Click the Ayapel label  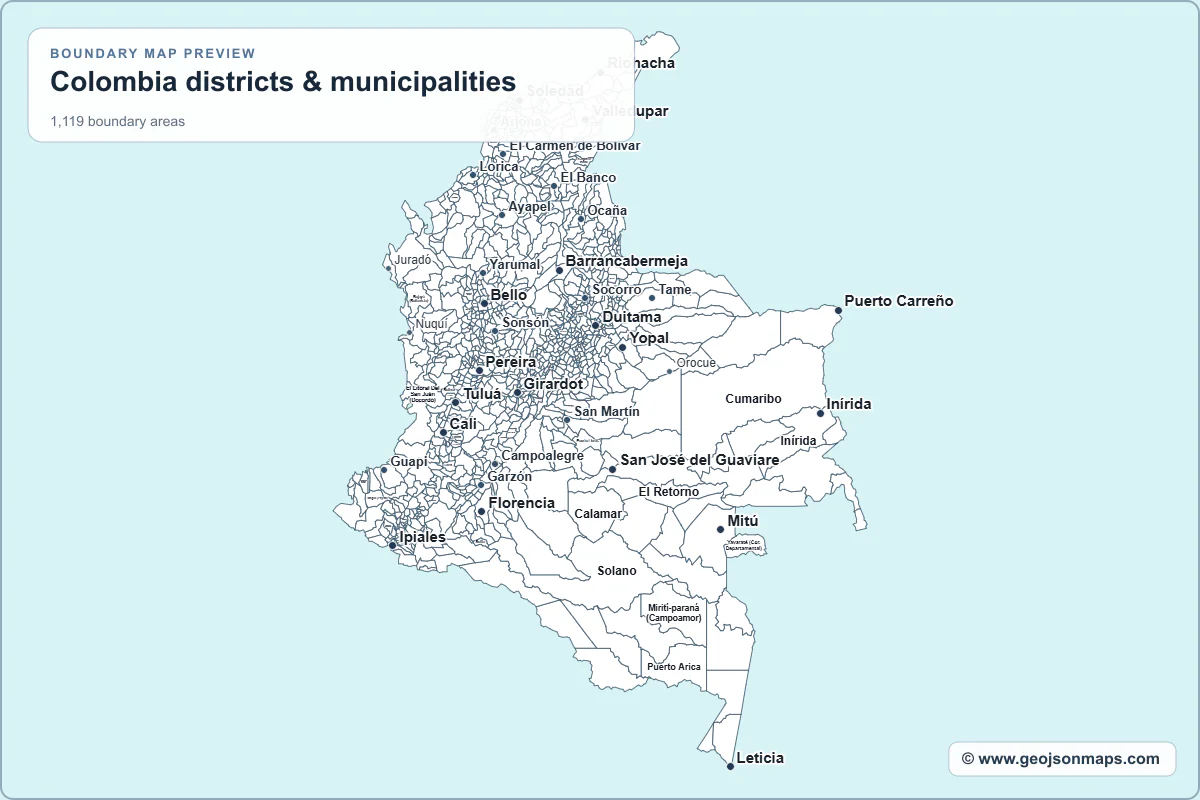tap(529, 207)
